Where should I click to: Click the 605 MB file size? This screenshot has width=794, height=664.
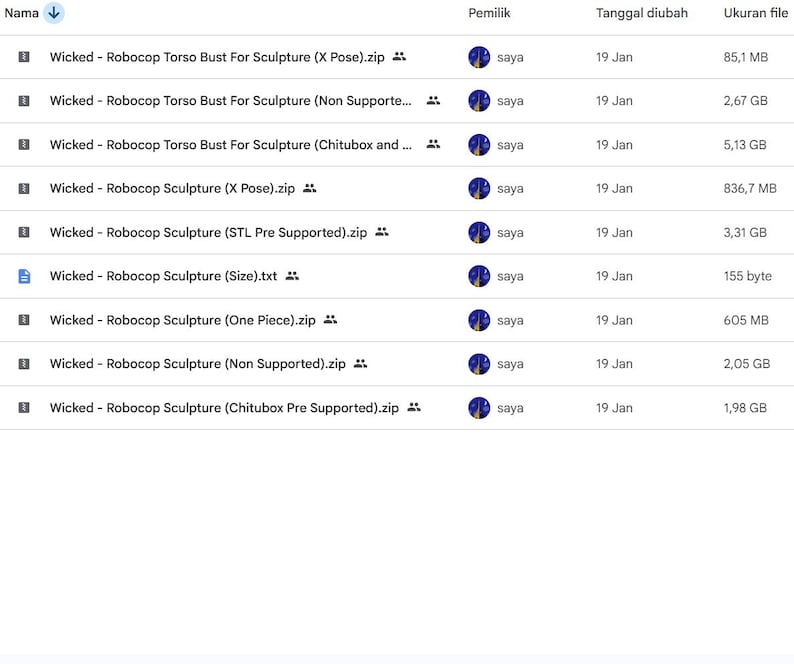click(746, 320)
